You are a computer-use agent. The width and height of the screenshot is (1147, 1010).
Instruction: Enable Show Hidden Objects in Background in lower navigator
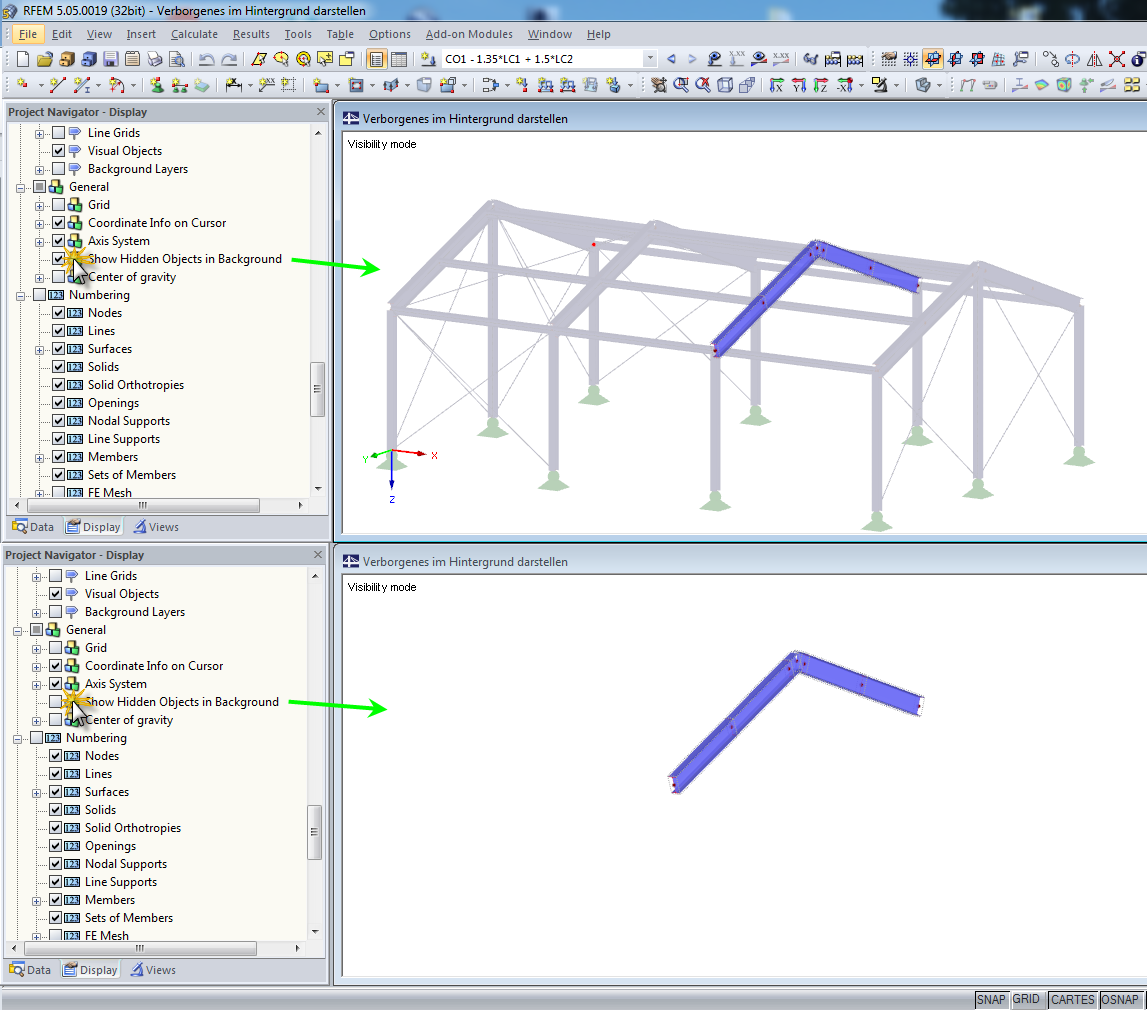click(x=56, y=702)
